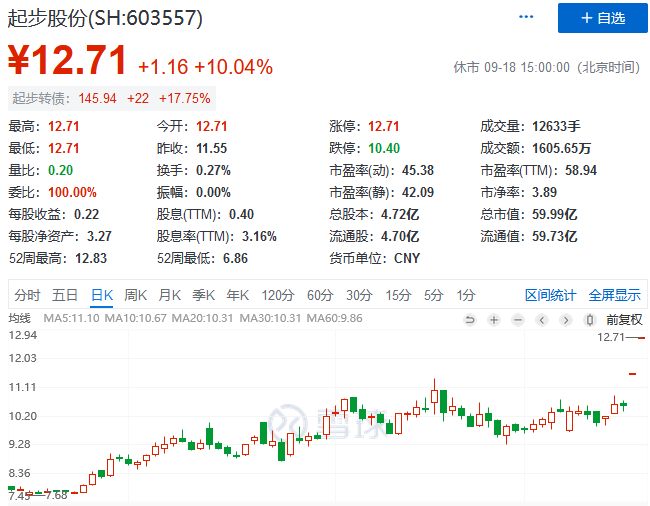Click the MA5:11.10 indicator value
The height and width of the screenshot is (506, 650).
(71, 318)
